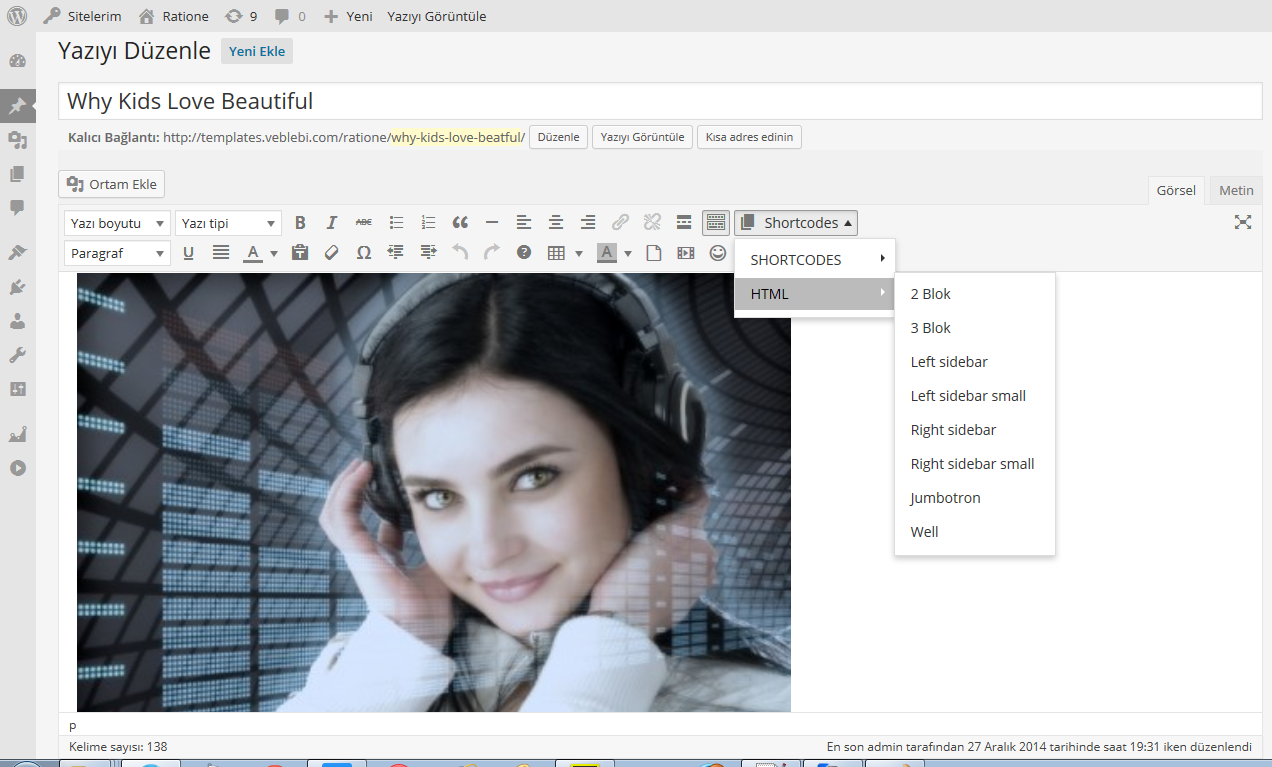1272x767 pixels.
Task: Choose Left sidebar layout
Action: tap(975, 362)
